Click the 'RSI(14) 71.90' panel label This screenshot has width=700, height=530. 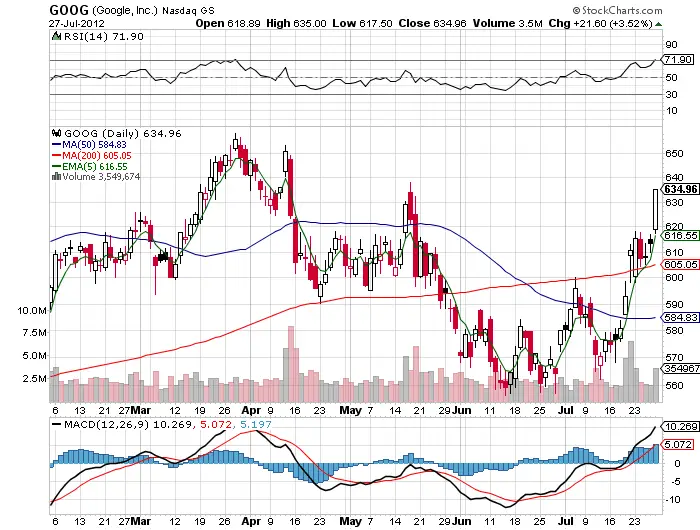coord(104,36)
